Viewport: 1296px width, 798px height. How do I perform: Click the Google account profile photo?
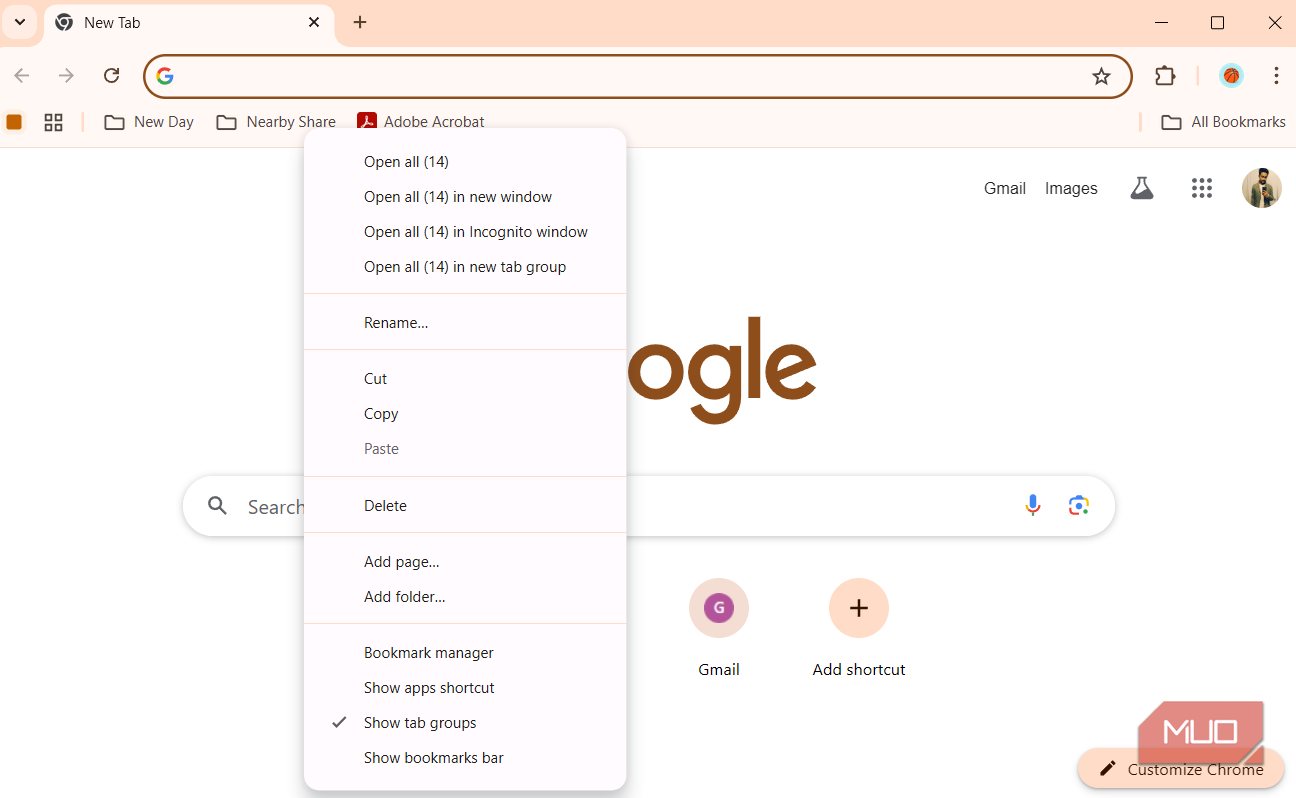point(1262,188)
